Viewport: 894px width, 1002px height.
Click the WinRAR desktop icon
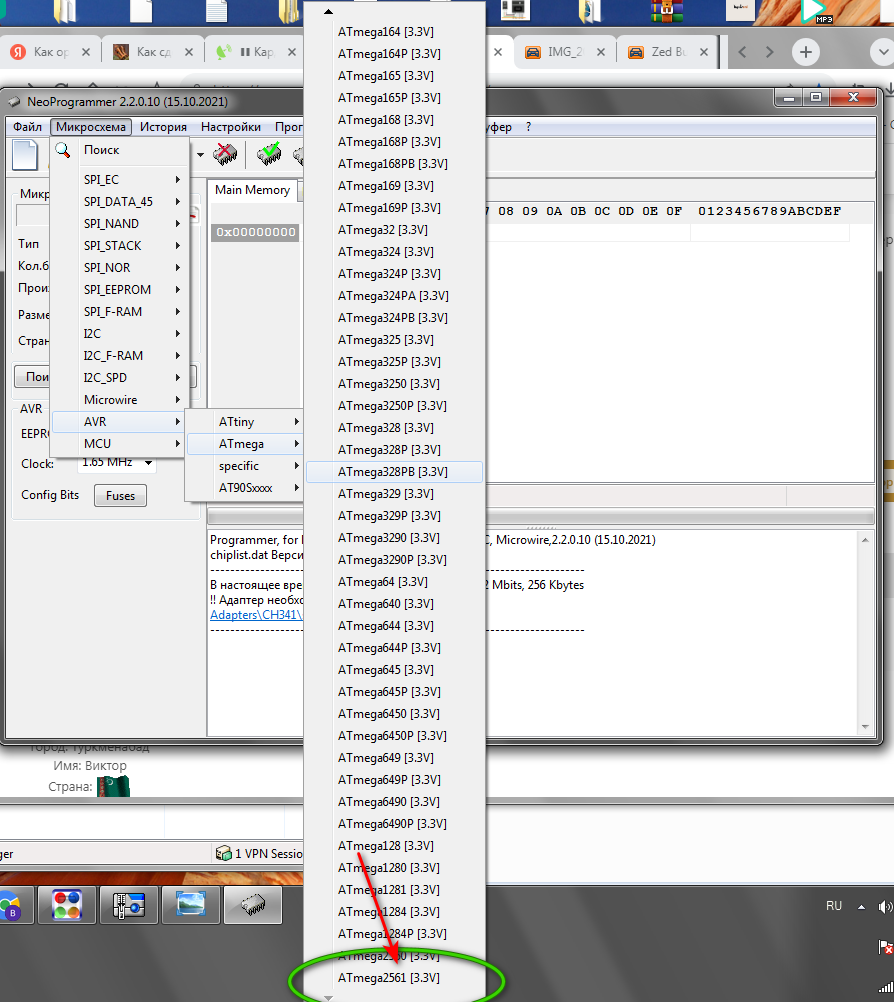[667, 11]
